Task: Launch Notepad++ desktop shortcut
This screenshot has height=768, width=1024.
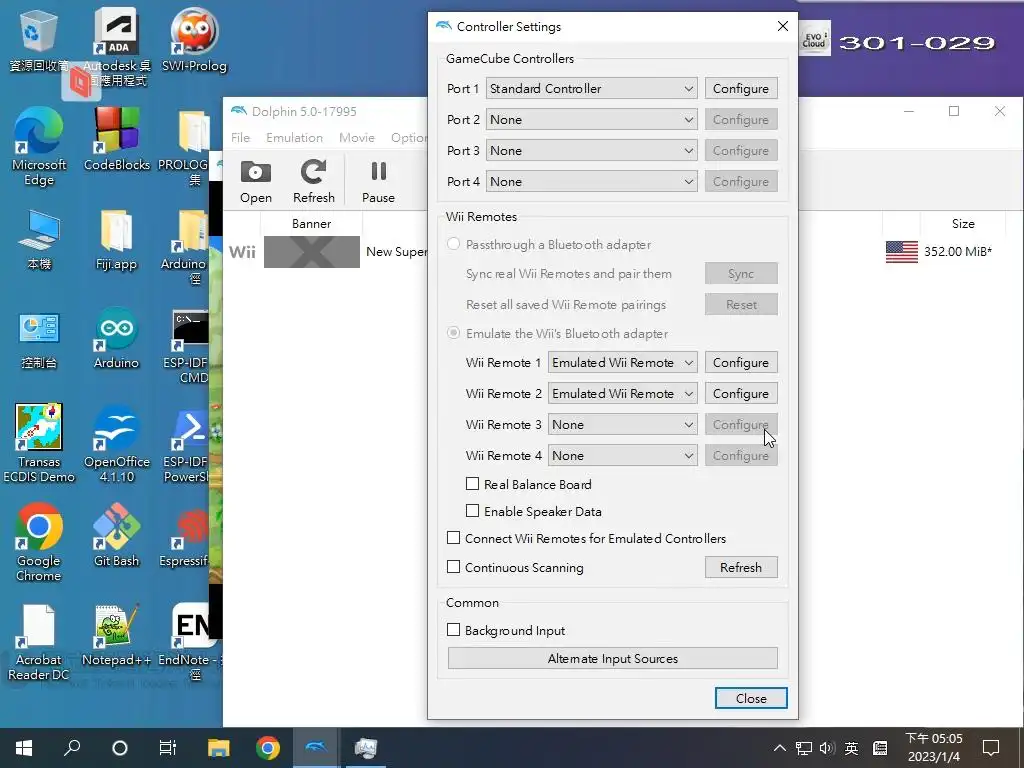Action: [116, 635]
